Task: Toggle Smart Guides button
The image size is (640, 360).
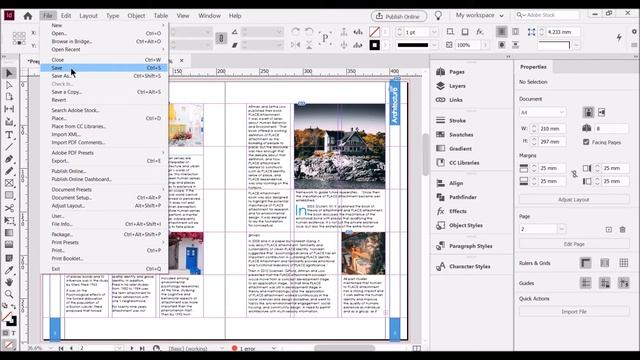Action: pos(624,283)
